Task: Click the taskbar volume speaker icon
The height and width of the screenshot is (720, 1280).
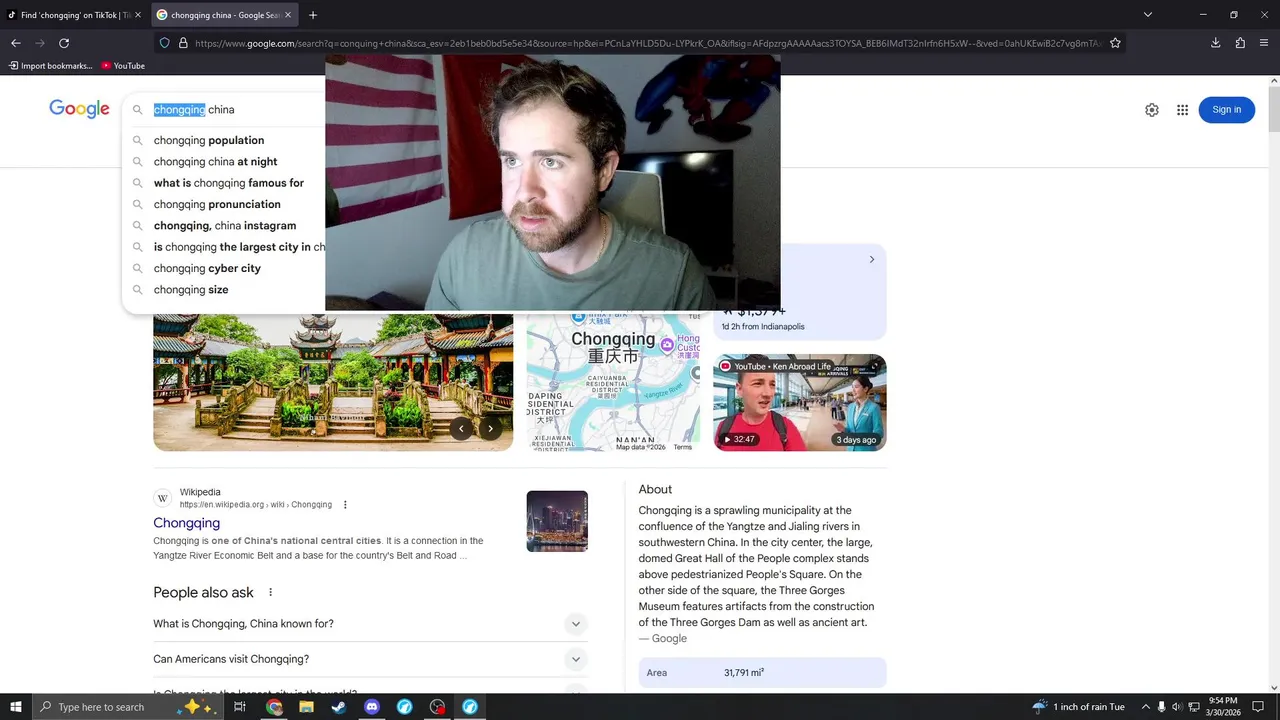Action: 1177,707
